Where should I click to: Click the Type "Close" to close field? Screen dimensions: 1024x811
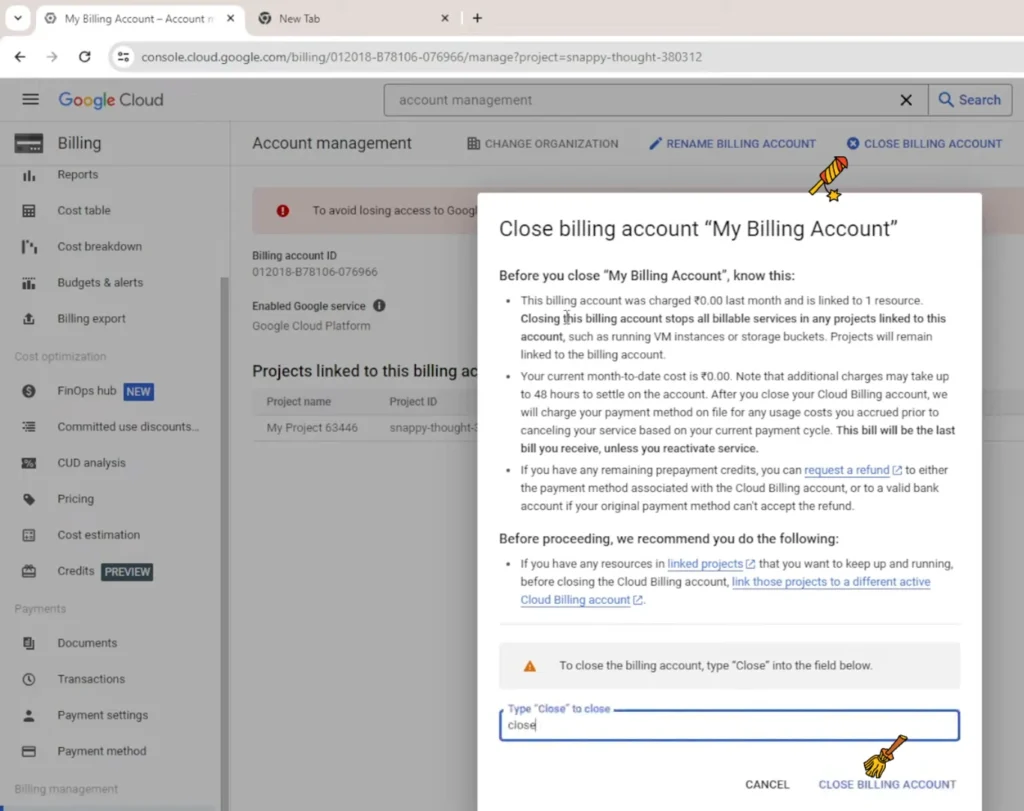pos(728,726)
